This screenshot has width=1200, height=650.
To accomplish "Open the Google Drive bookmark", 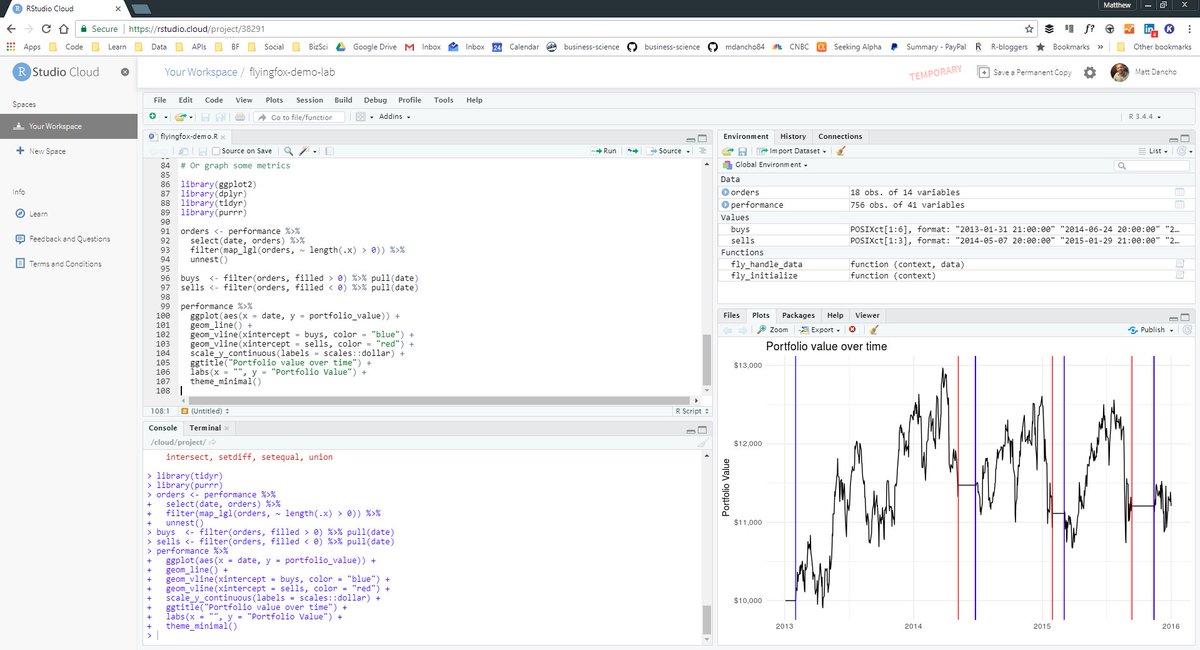I will (365, 46).
